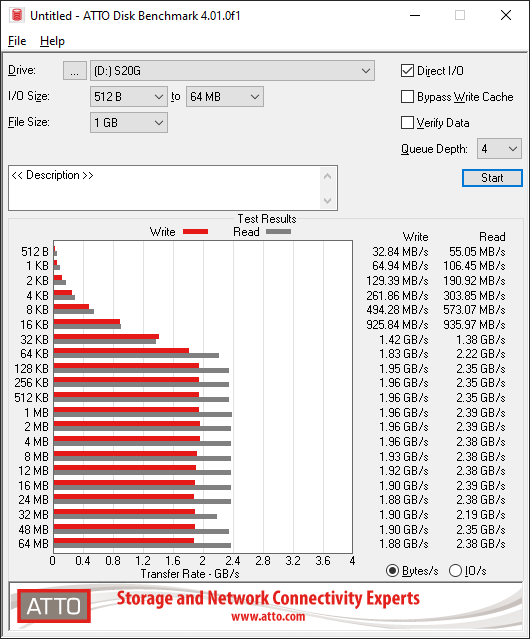Click the 935.97 MB/s read value

tap(474, 325)
